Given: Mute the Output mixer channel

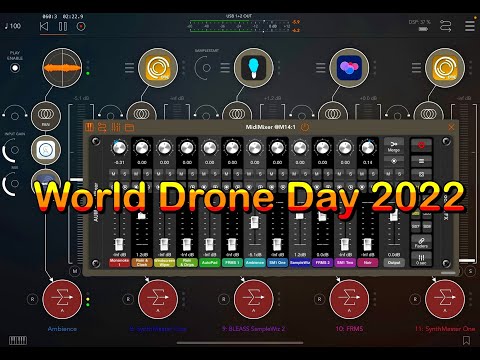Looking at the screenshot, I should (388, 174).
